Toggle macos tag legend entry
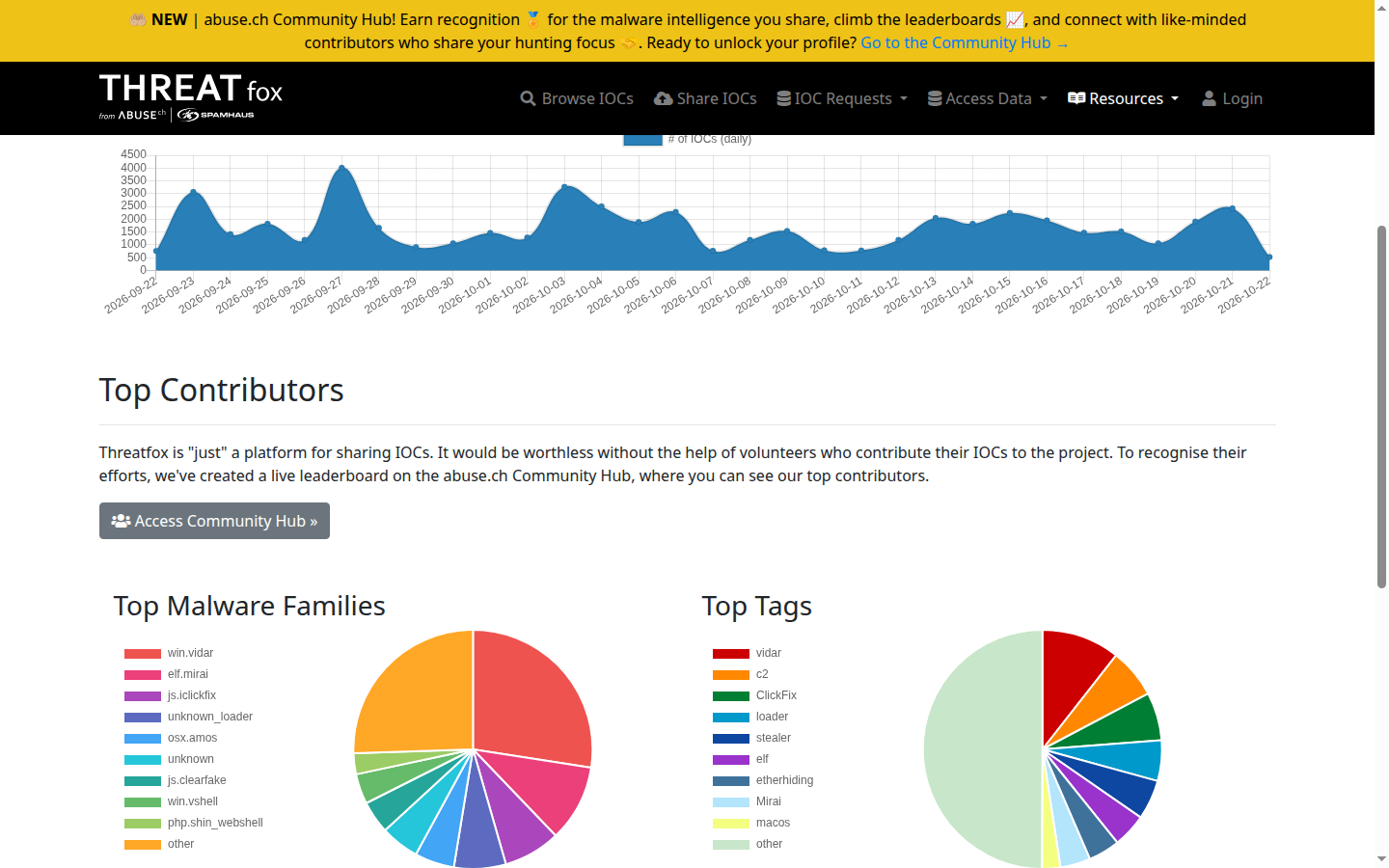The height and width of the screenshot is (868, 1389). 751,823
